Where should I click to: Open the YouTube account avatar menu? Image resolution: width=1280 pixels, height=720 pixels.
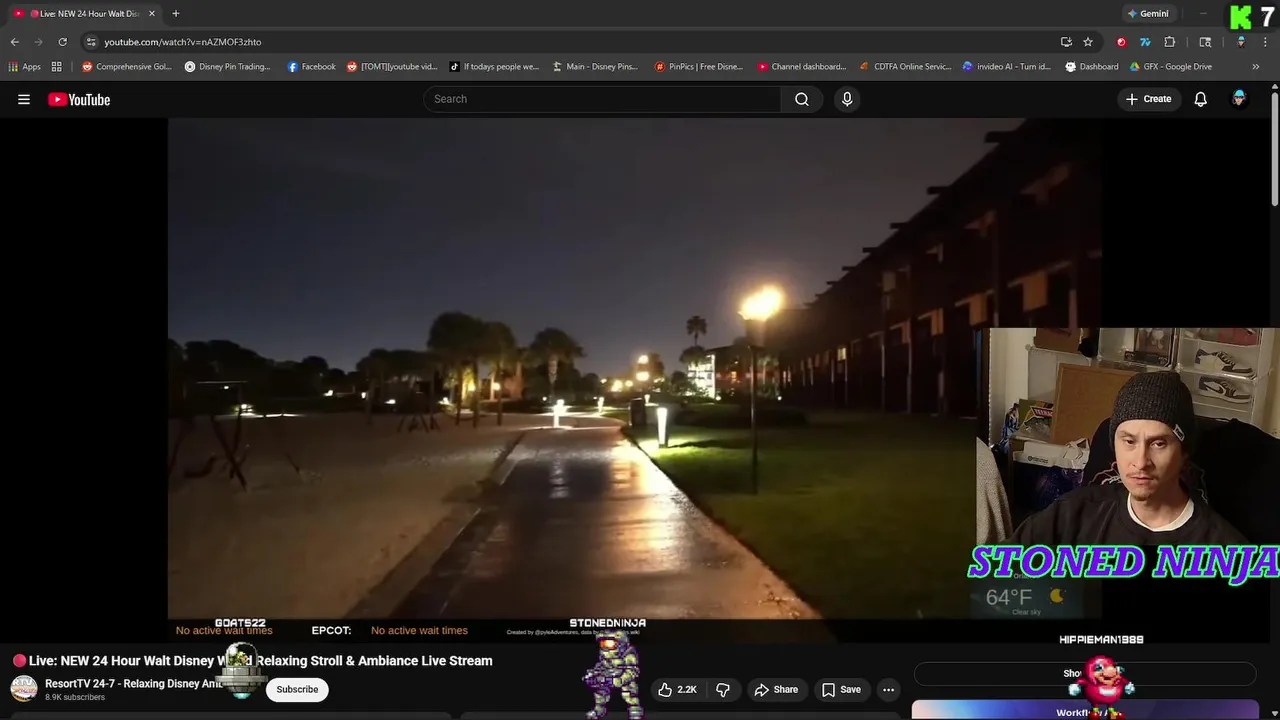[1239, 99]
